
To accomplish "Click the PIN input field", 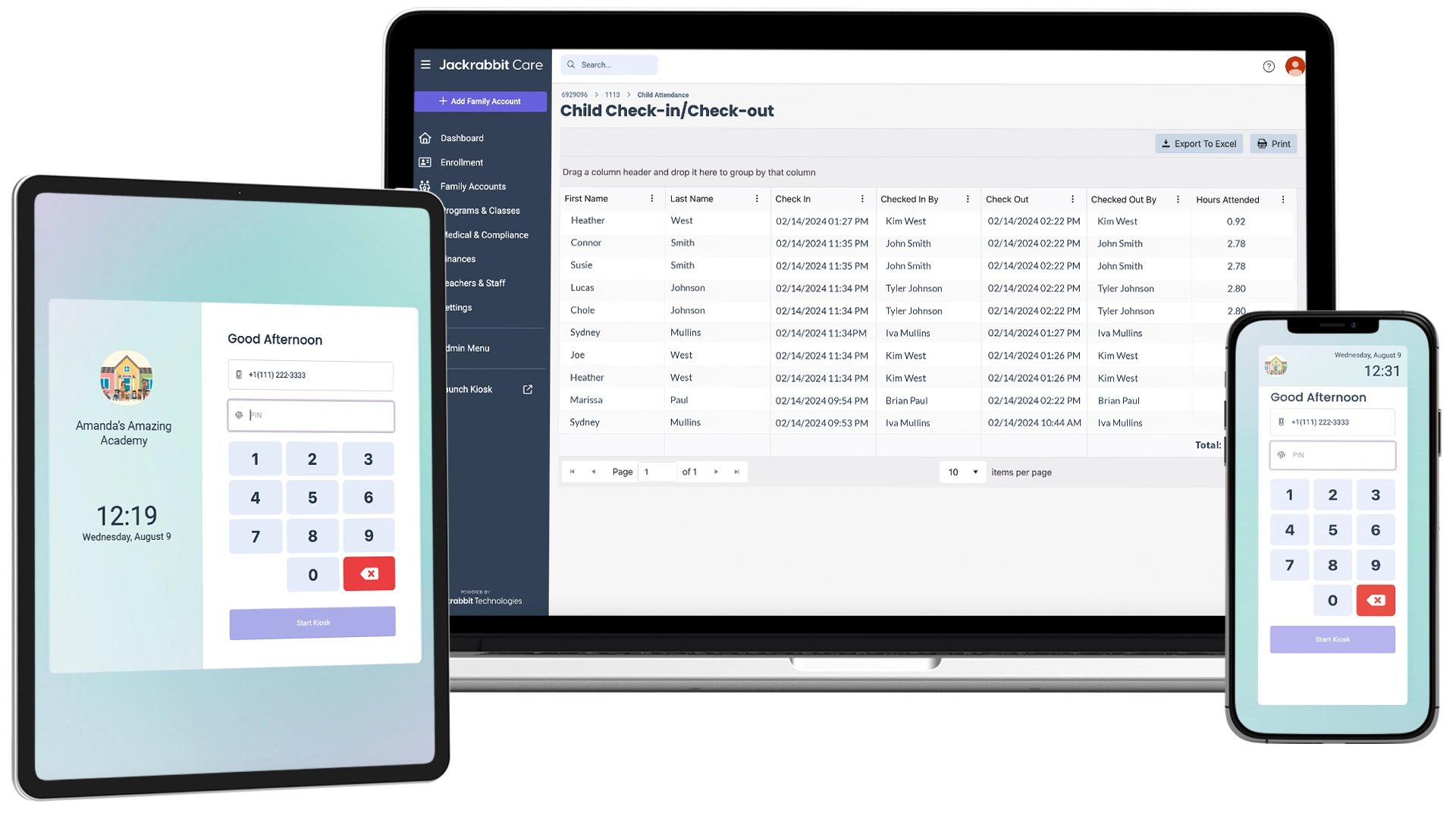I will pyautogui.click(x=312, y=414).
